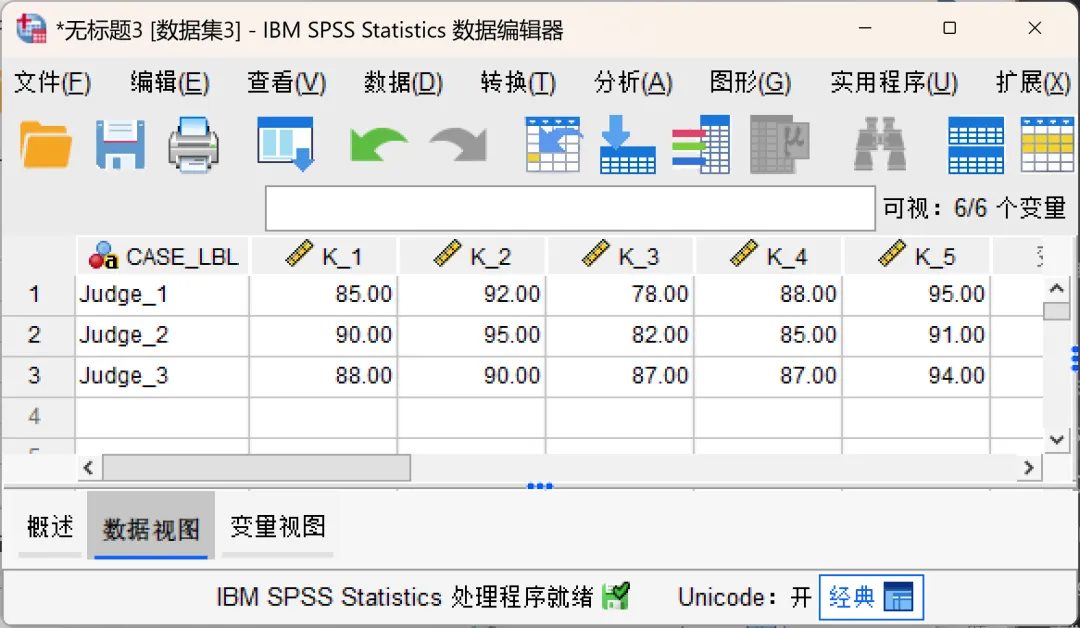Open a data file with folder icon
Viewport: 1080px width, 628px height.
(x=46, y=145)
